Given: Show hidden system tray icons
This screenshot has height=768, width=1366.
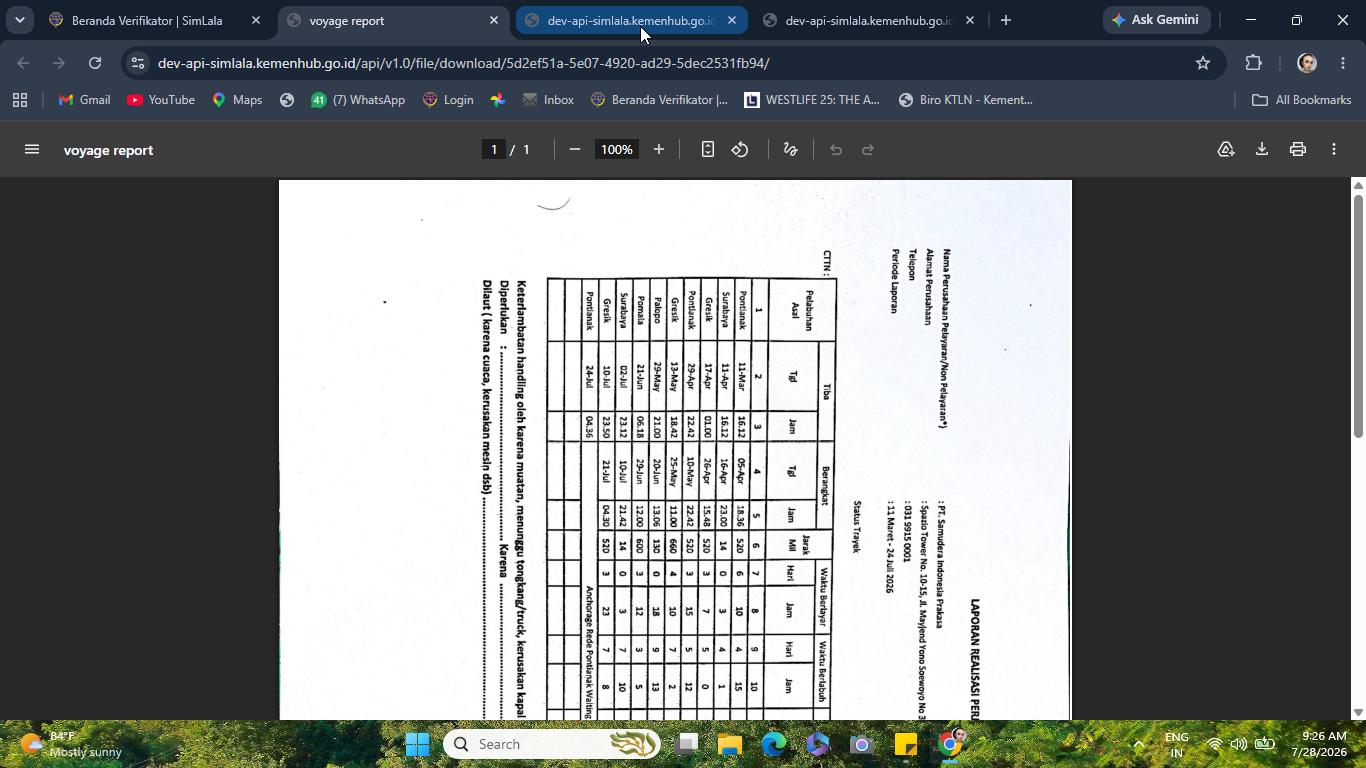Looking at the screenshot, I should click(x=1138, y=744).
